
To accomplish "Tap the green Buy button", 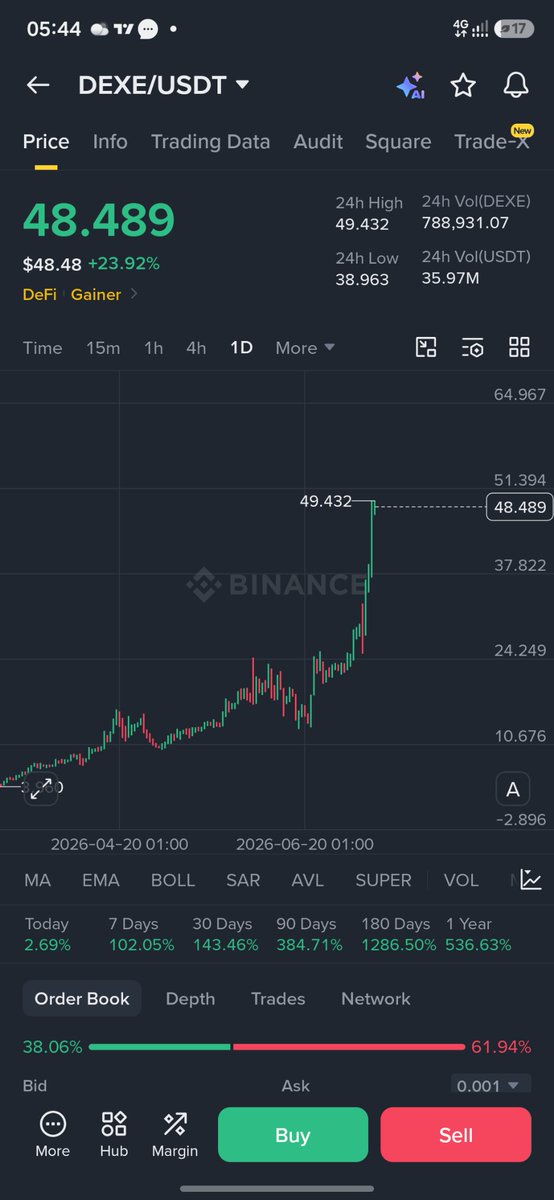I will point(293,1135).
